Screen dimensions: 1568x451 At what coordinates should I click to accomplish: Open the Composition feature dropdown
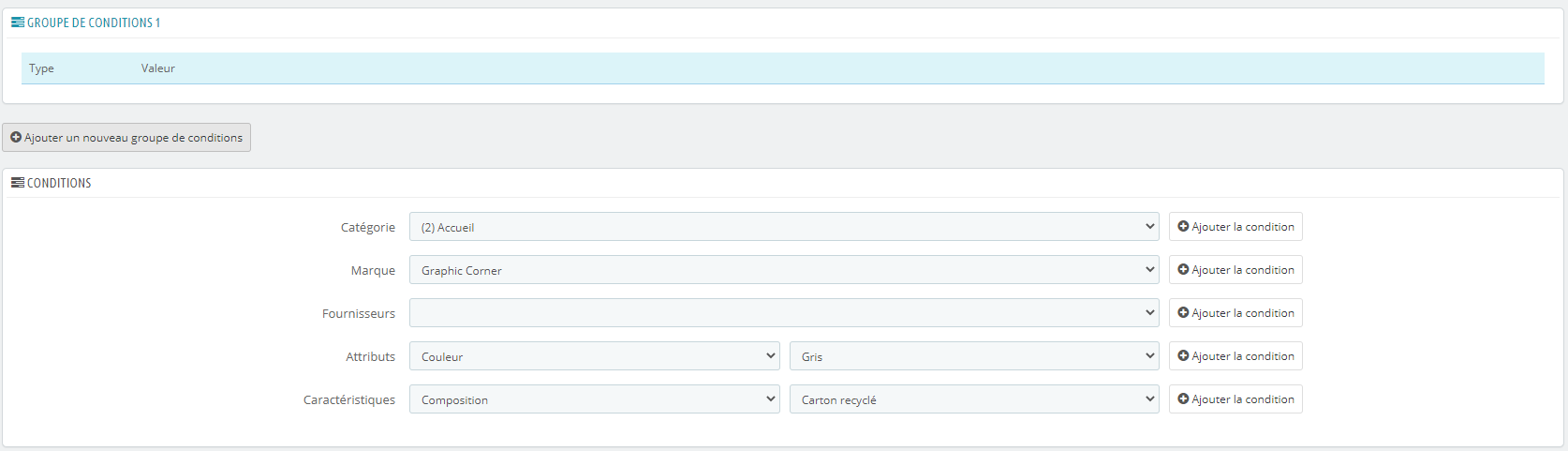coord(594,399)
